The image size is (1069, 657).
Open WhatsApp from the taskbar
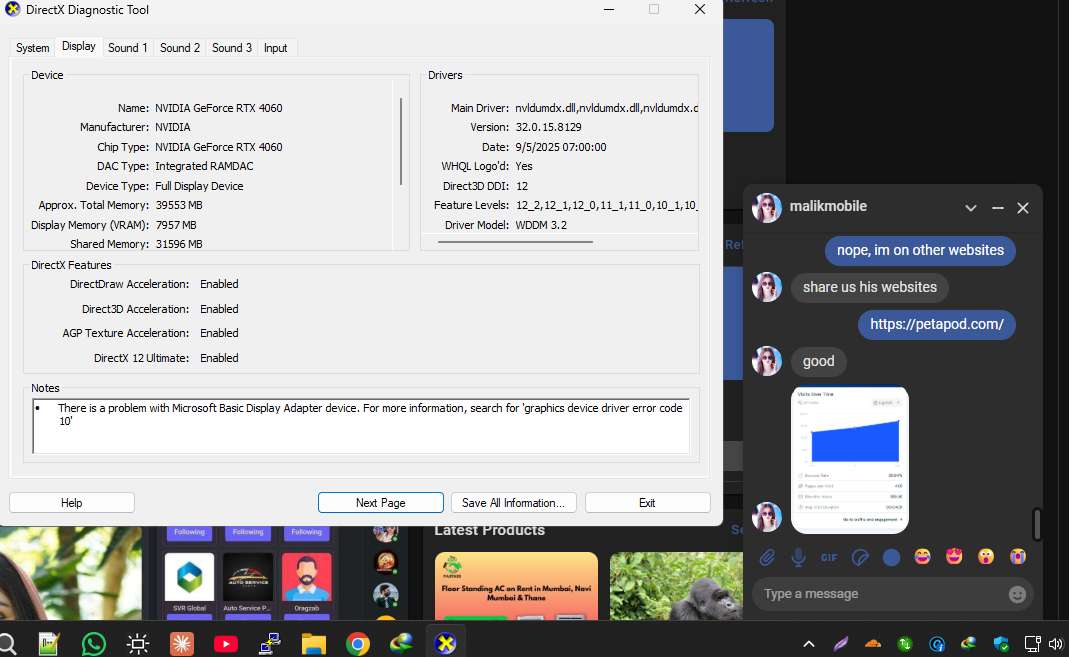(x=94, y=643)
